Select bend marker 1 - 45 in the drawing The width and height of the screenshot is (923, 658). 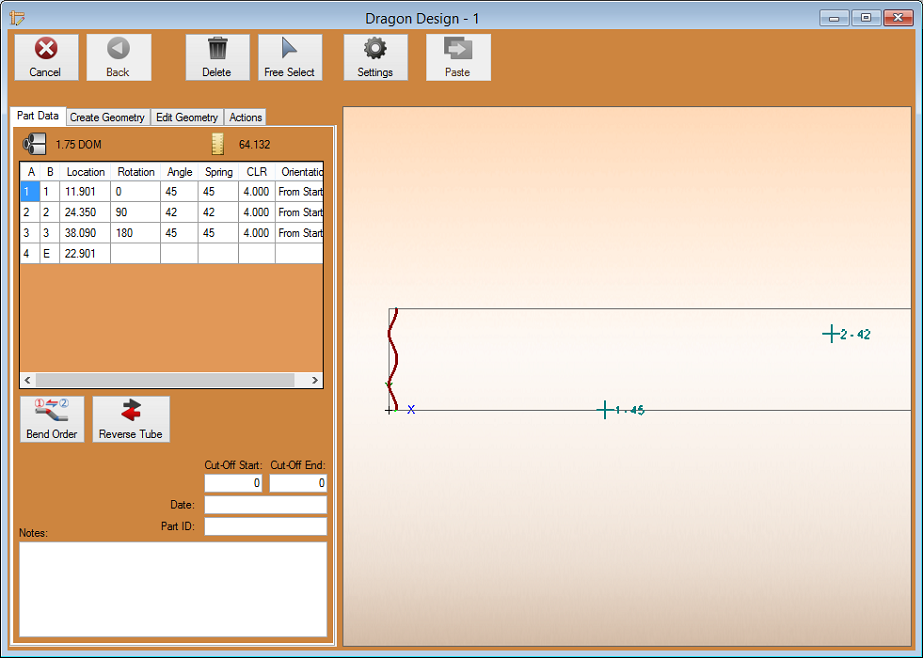coord(621,410)
